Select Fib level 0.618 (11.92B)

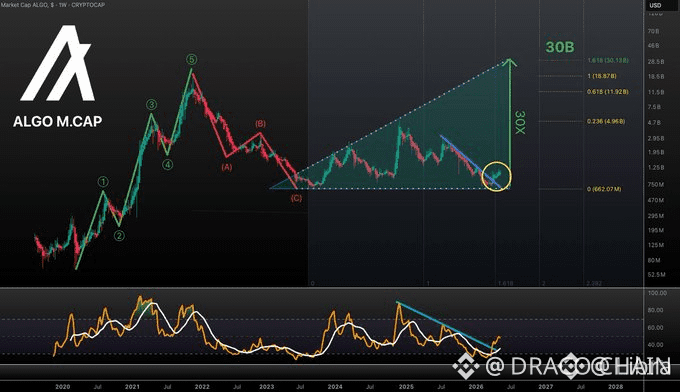608,92
